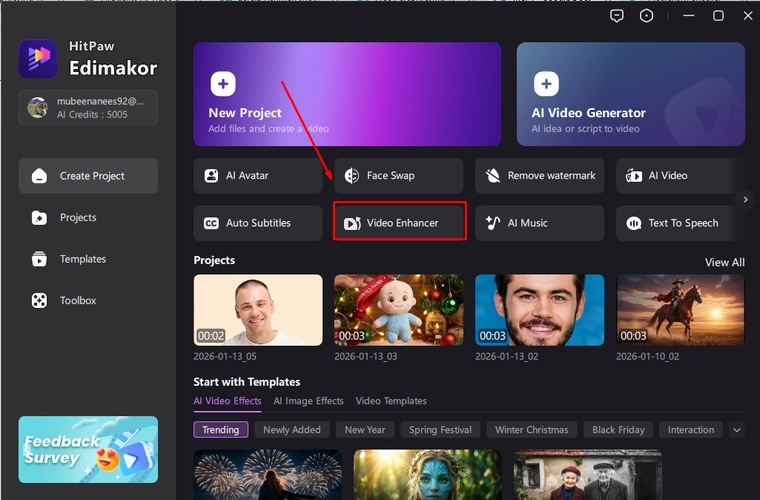Viewport: 760px width, 500px height.
Task: Open the AI Music tool
Action: pos(539,223)
